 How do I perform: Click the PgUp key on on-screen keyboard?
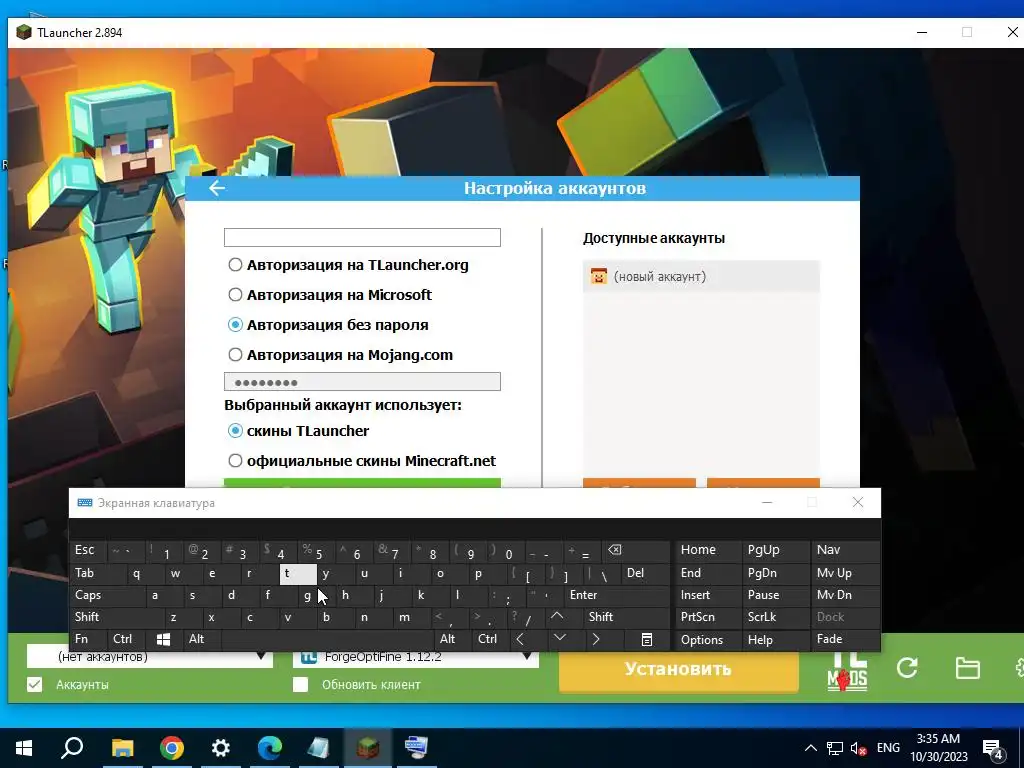[775, 551]
